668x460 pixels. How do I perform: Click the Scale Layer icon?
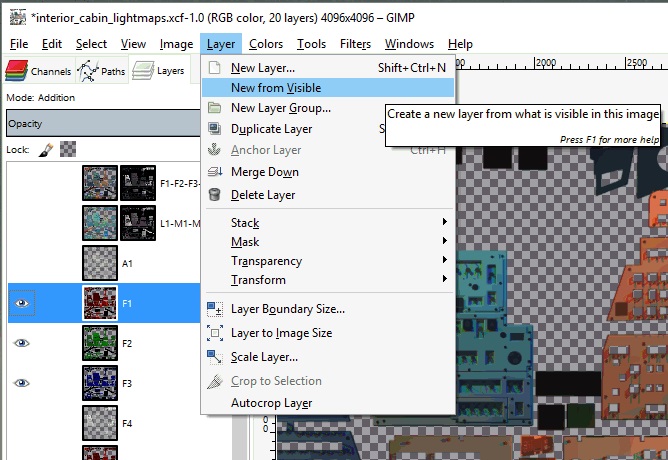coord(215,357)
